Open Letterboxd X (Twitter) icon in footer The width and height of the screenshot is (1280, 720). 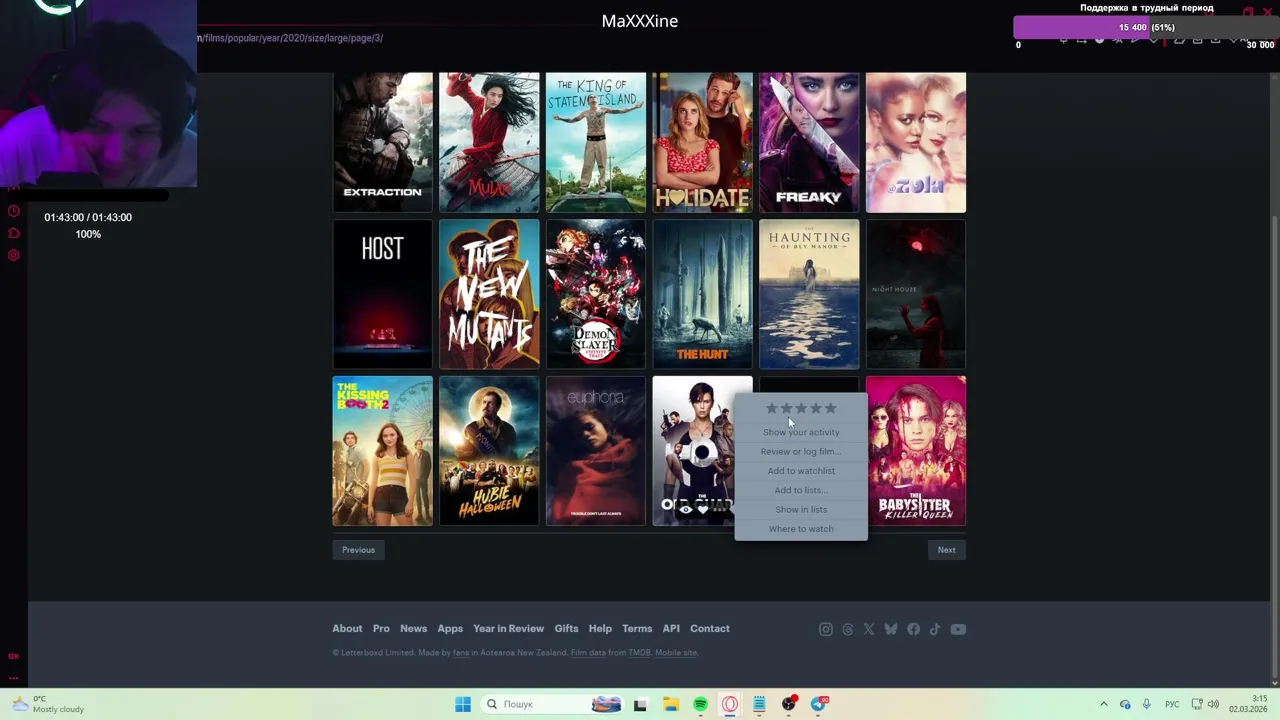(x=869, y=629)
